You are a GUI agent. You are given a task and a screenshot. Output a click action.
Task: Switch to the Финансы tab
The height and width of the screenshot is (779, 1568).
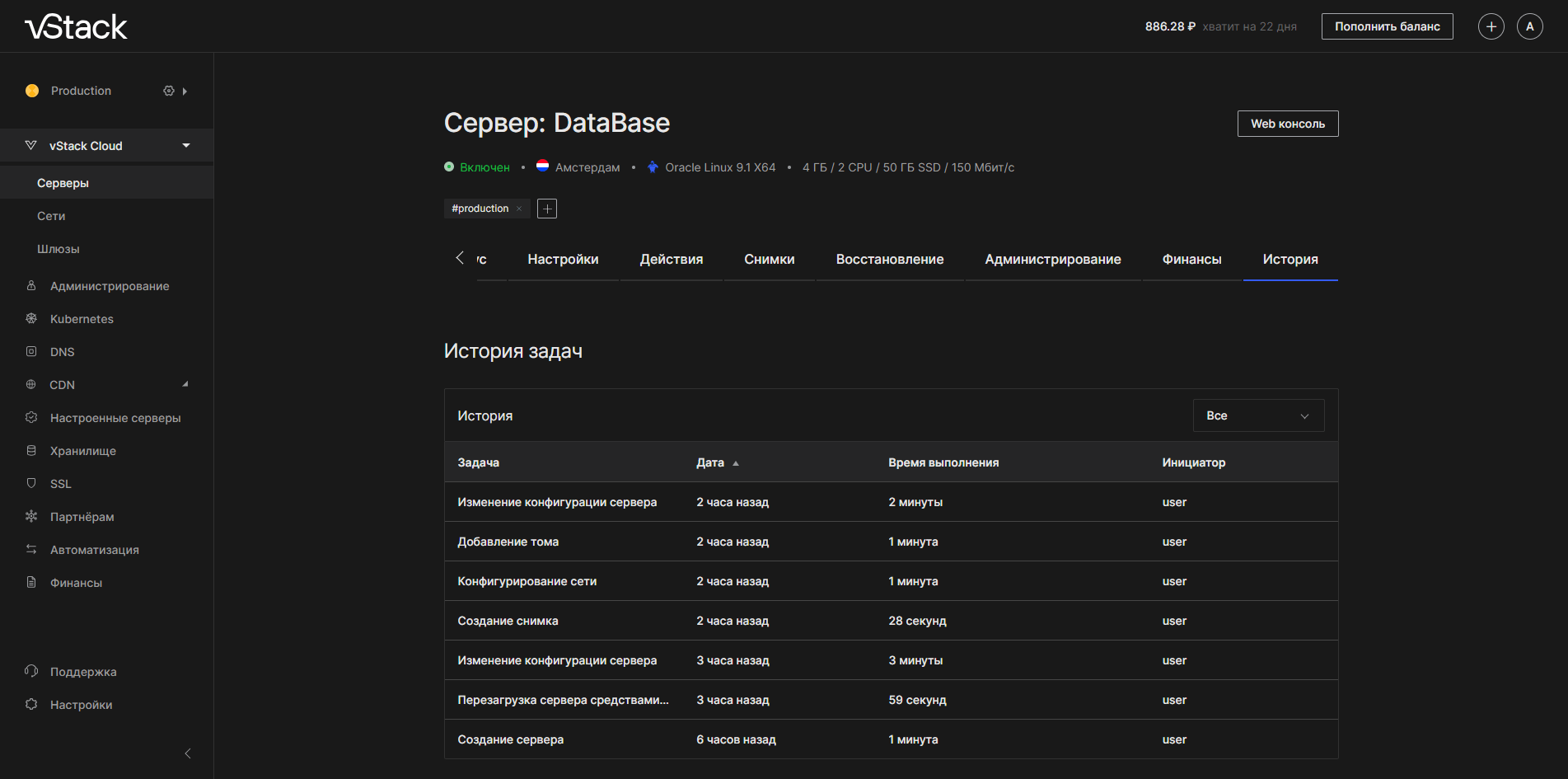[1191, 259]
